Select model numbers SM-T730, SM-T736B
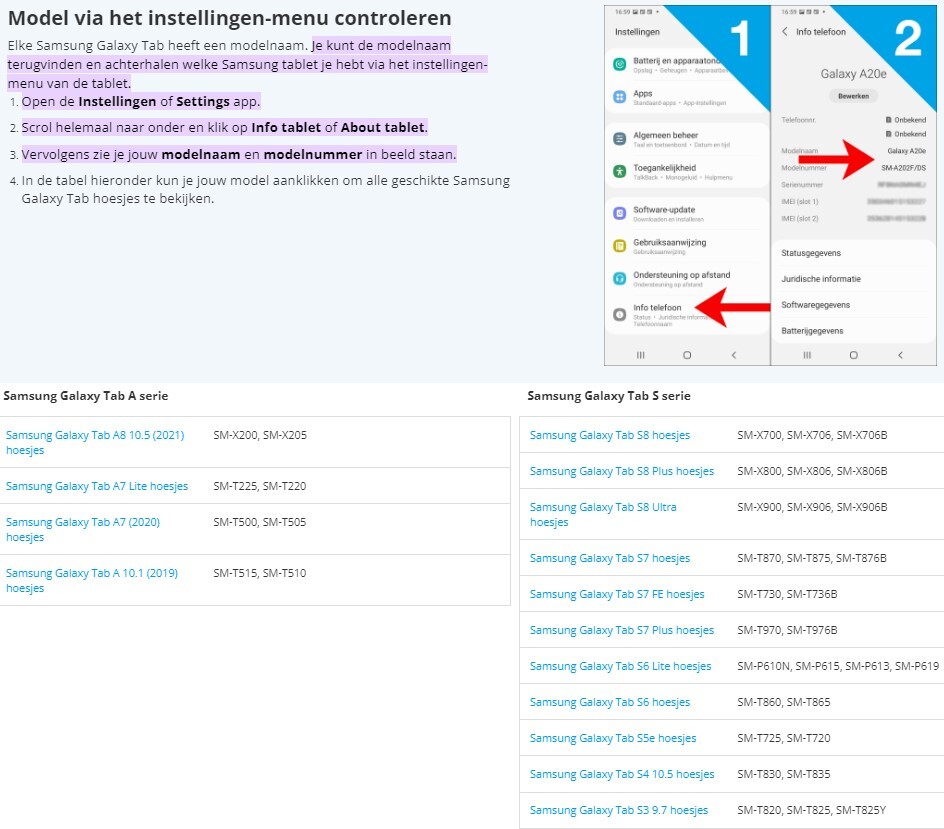Viewport: 944px width, 829px height. click(787, 594)
